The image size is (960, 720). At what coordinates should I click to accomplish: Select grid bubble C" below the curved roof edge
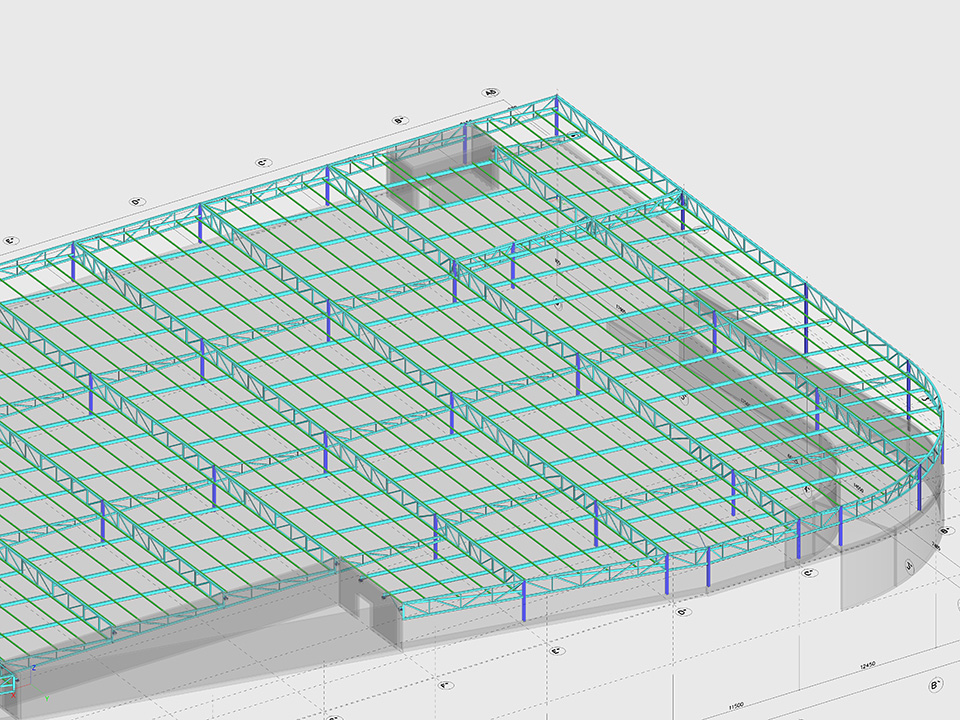[809, 573]
